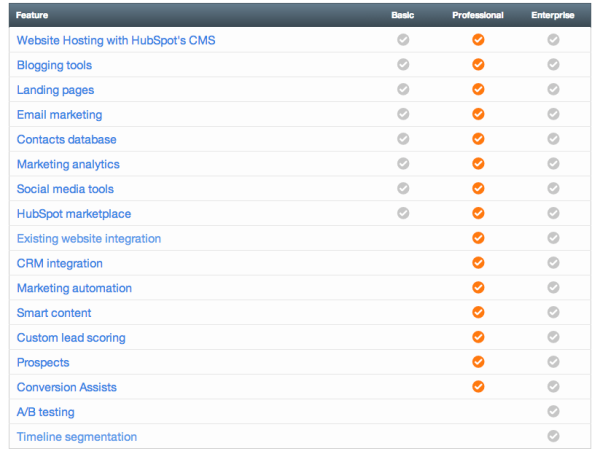Click Enterprise checkmark for A/B testing
Viewport: 600px width, 454px height.
pyautogui.click(x=553, y=411)
